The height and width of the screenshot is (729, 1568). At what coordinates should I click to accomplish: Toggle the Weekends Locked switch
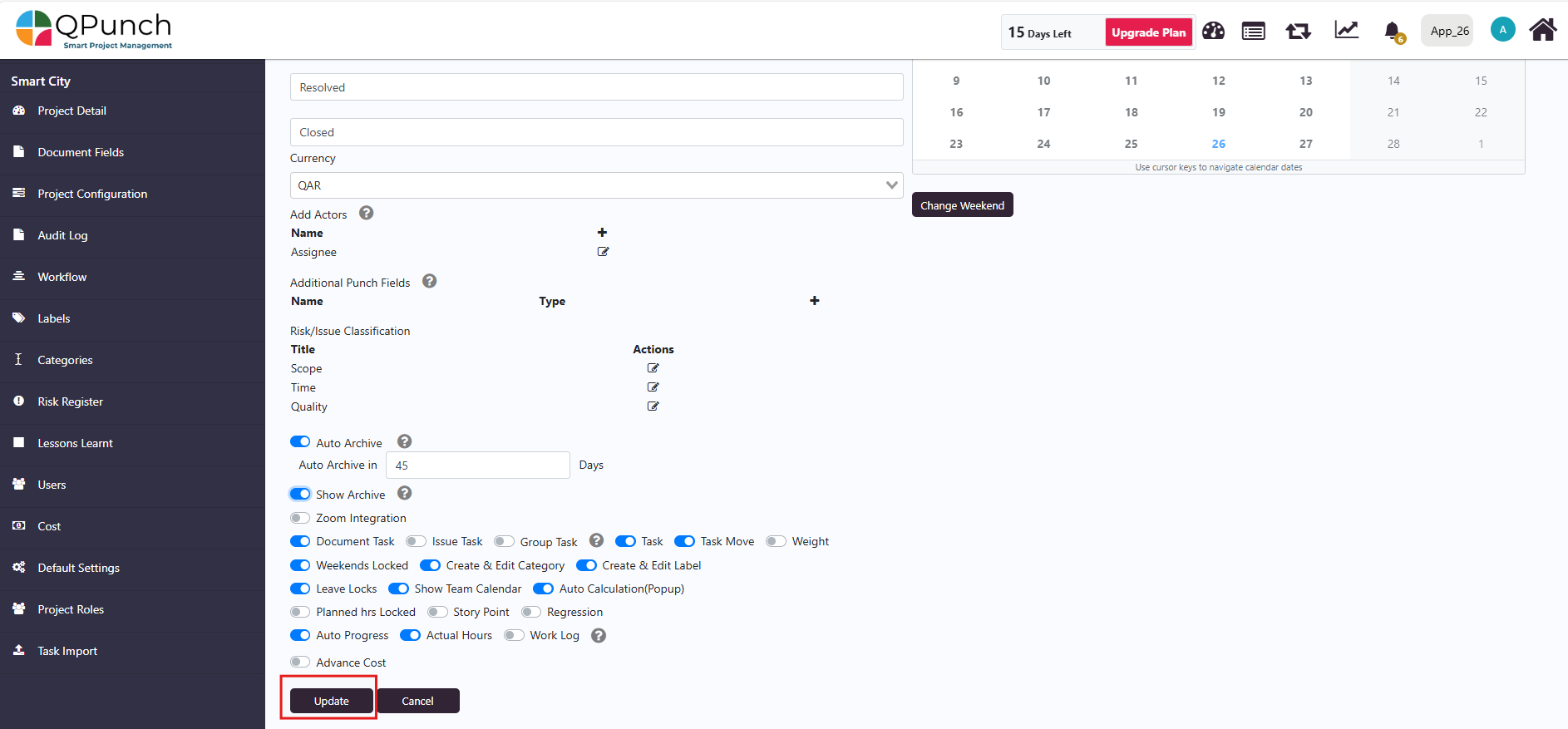pyautogui.click(x=300, y=565)
